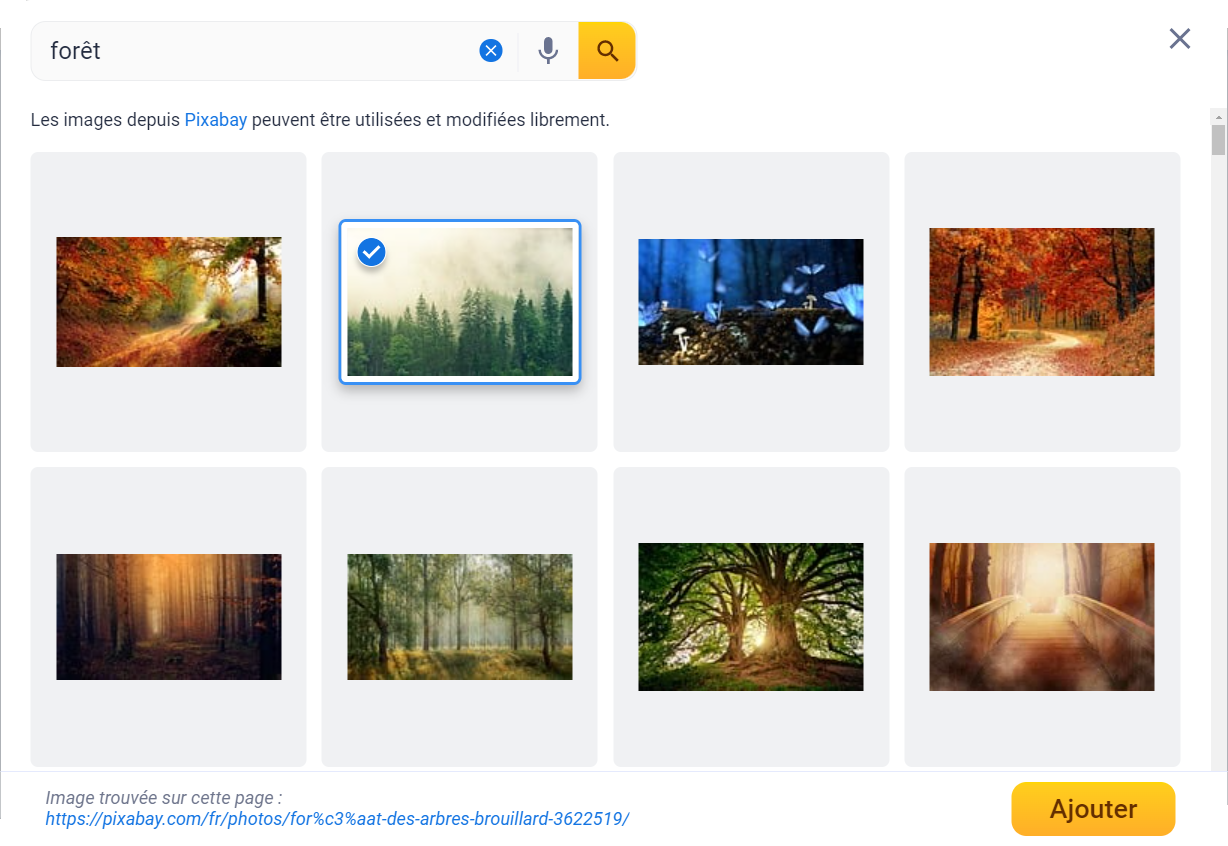The height and width of the screenshot is (846, 1228).
Task: Start voice search with the microphone icon
Action: tap(548, 51)
